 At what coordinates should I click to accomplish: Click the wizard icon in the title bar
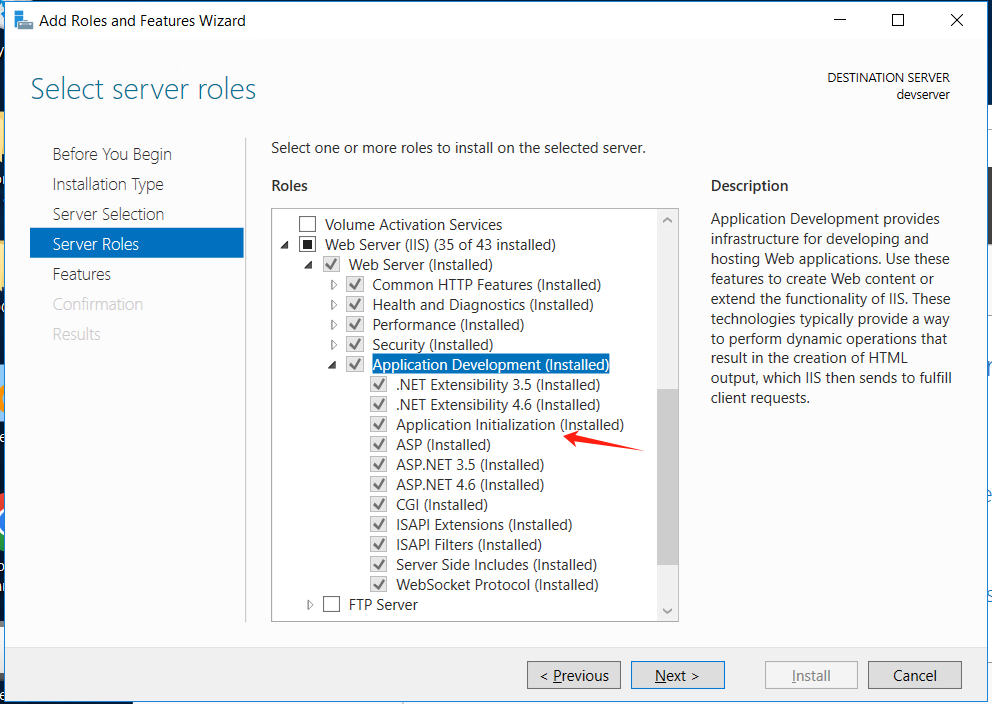[x=23, y=20]
